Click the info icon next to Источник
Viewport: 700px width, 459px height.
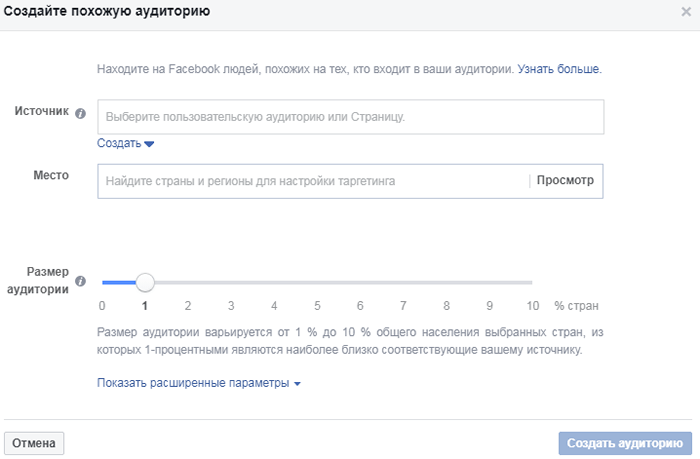point(80,113)
